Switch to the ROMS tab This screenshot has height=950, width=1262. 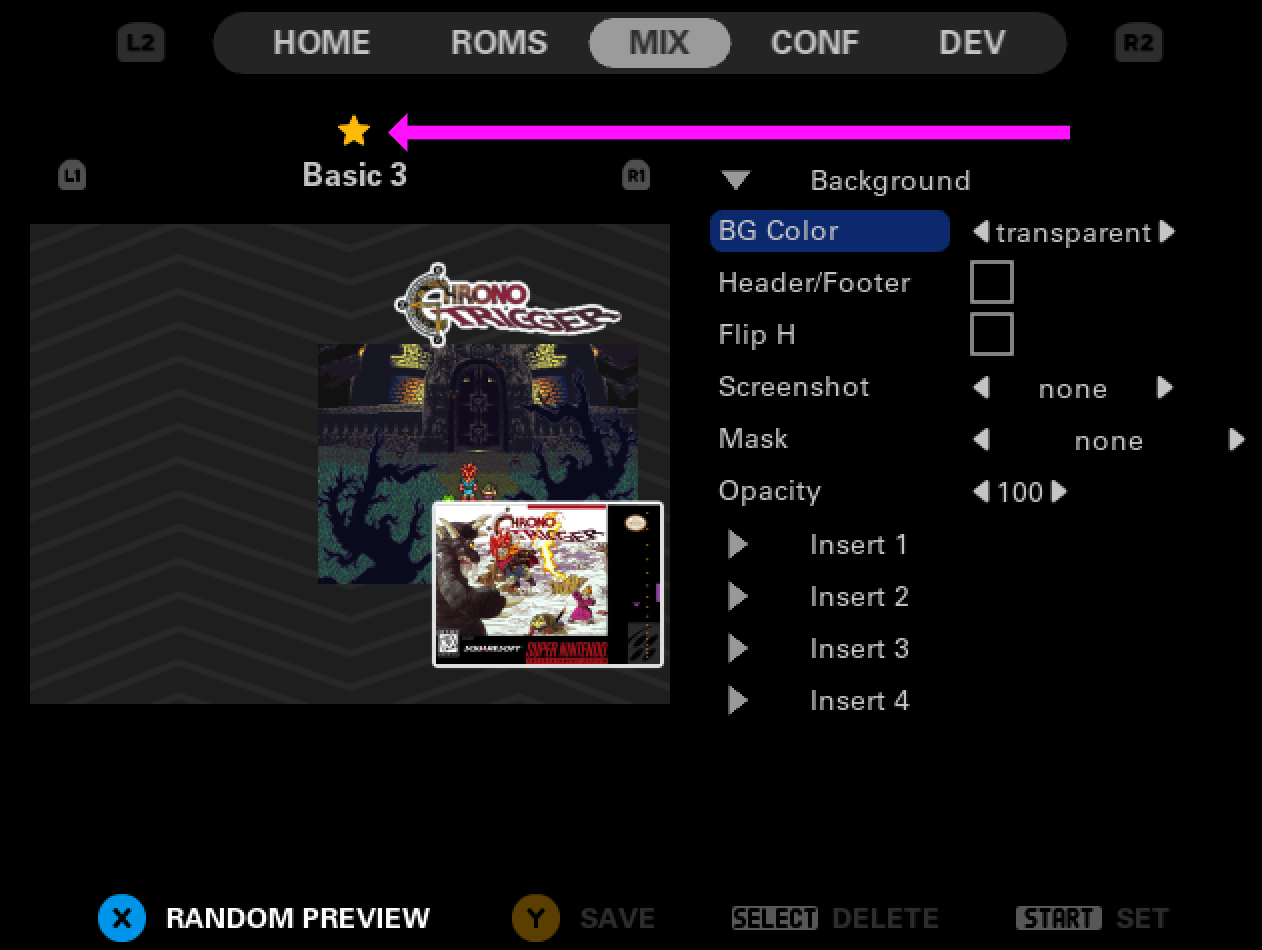click(499, 43)
